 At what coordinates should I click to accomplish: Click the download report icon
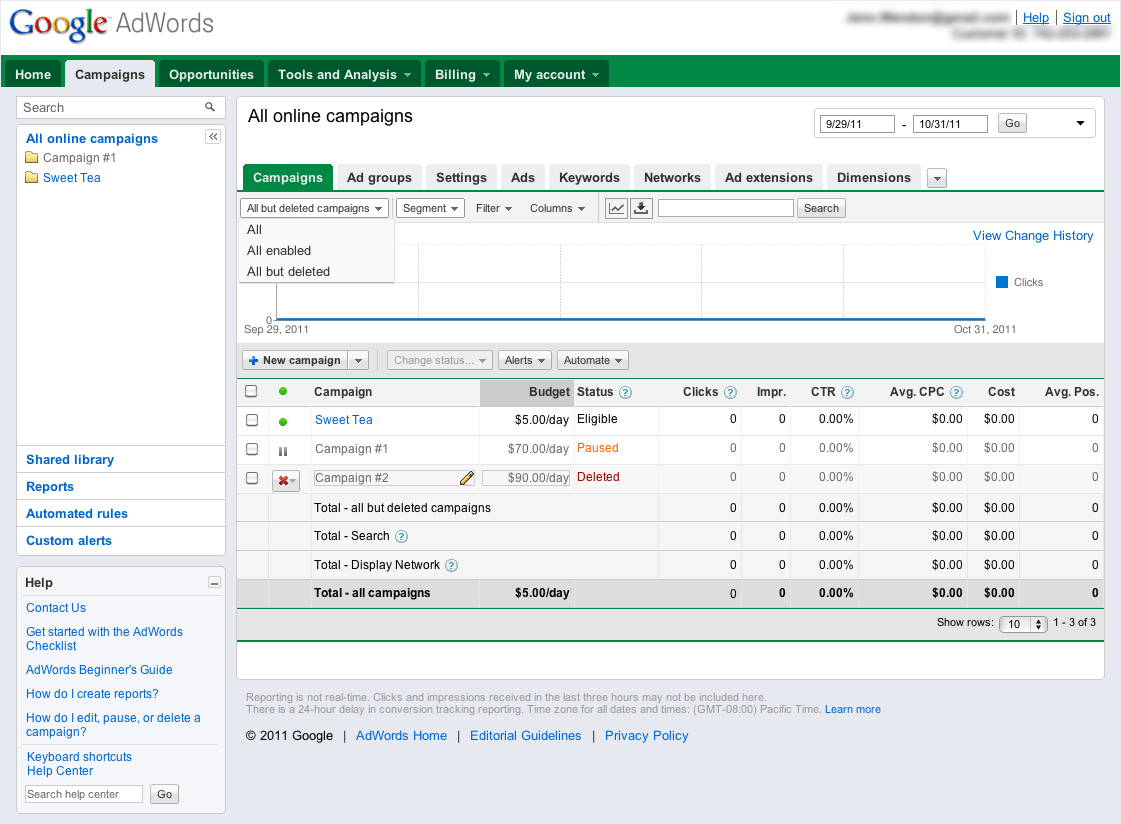coord(642,208)
